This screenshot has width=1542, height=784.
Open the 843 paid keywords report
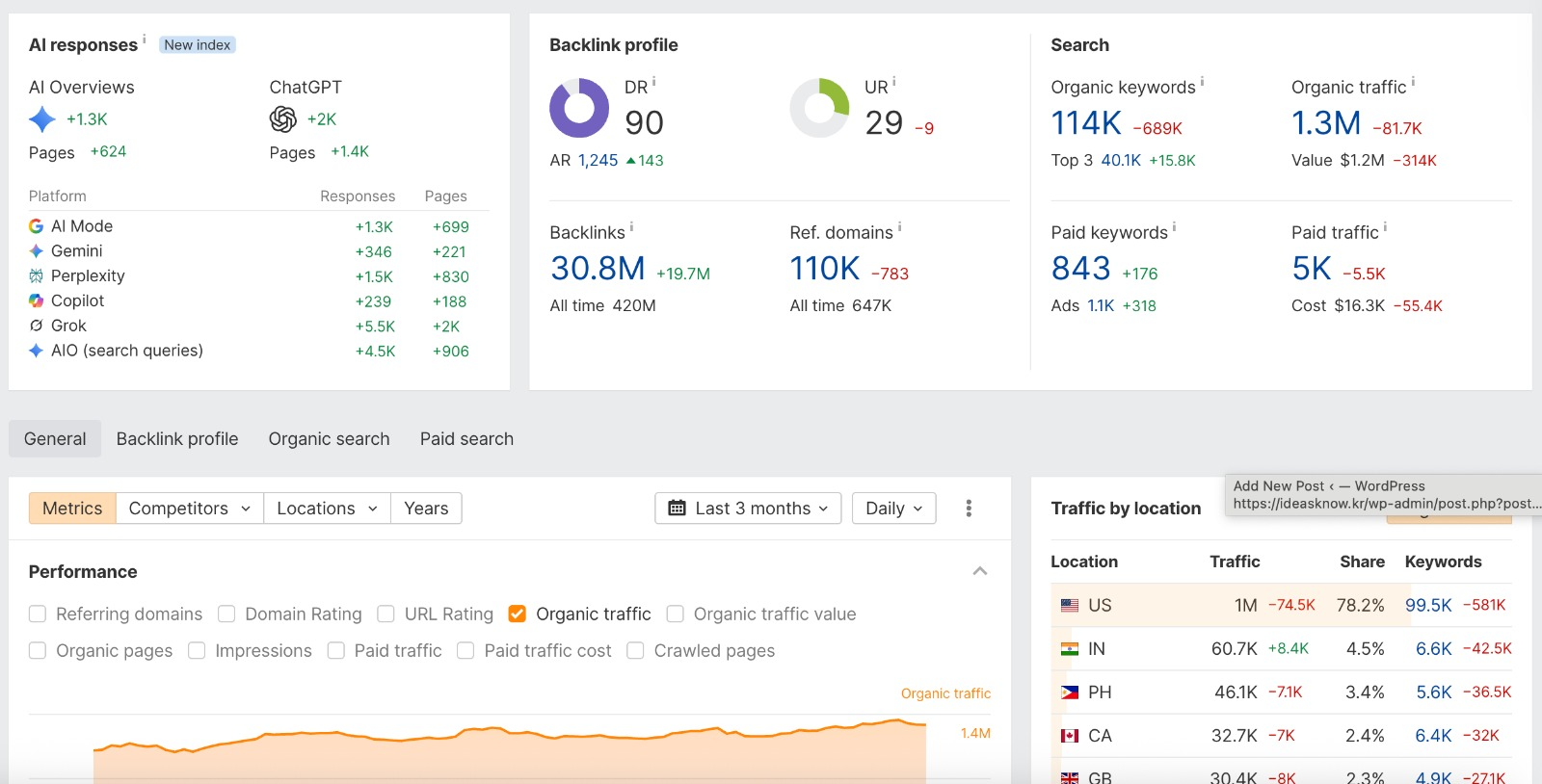coord(1081,269)
